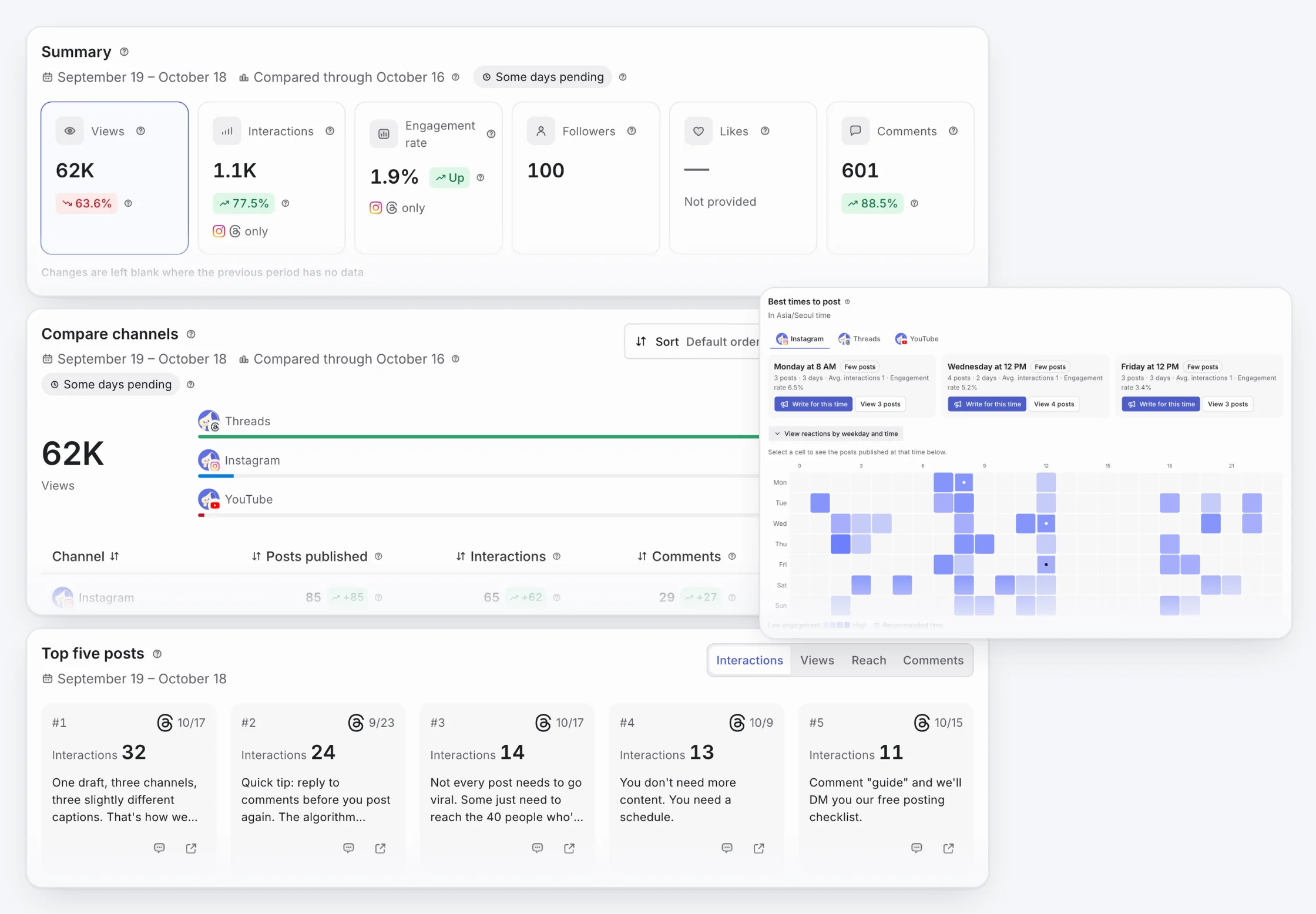Switch top posts to Reach tab

point(868,660)
